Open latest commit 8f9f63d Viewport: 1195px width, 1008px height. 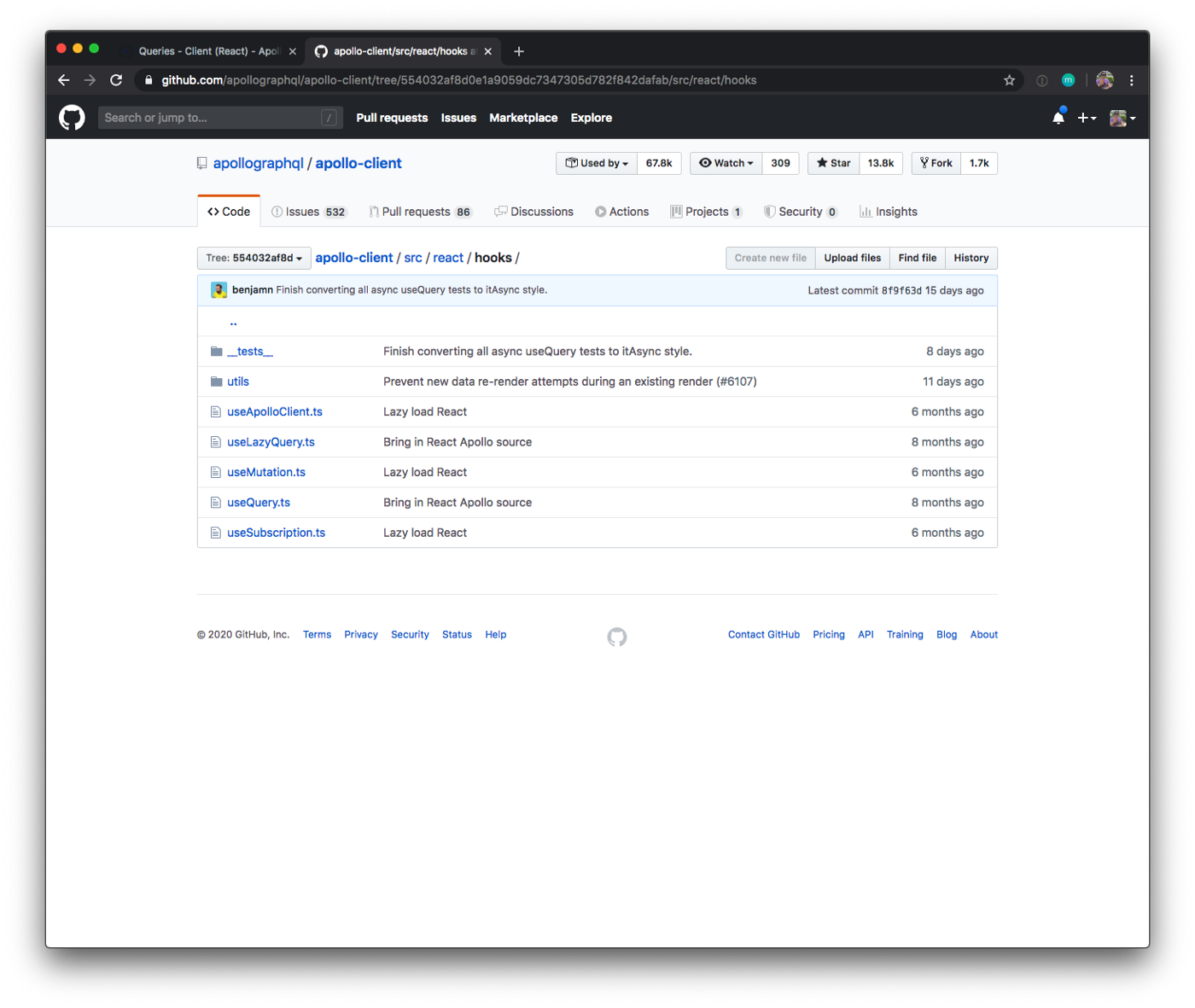901,290
